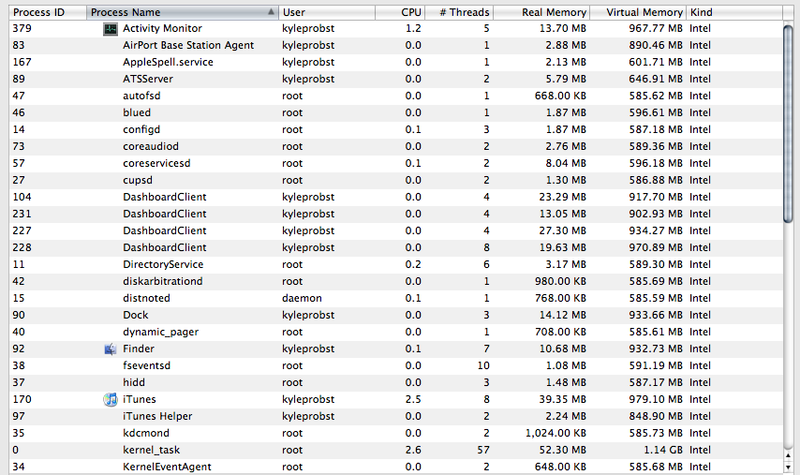Click process ID 170 cell
800x475 pixels.
click(x=22, y=399)
